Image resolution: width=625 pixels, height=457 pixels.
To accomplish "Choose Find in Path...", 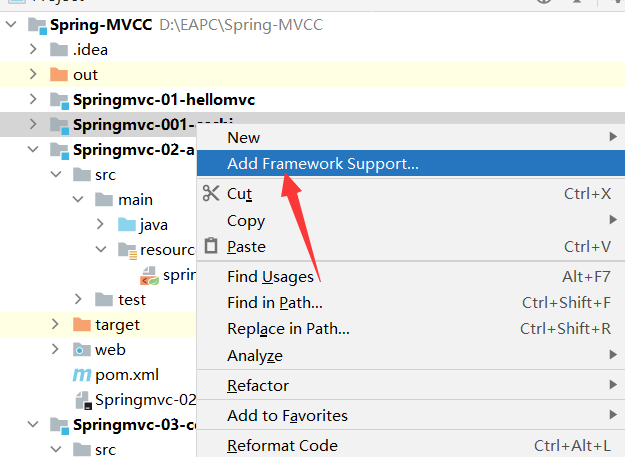I will (411, 303).
